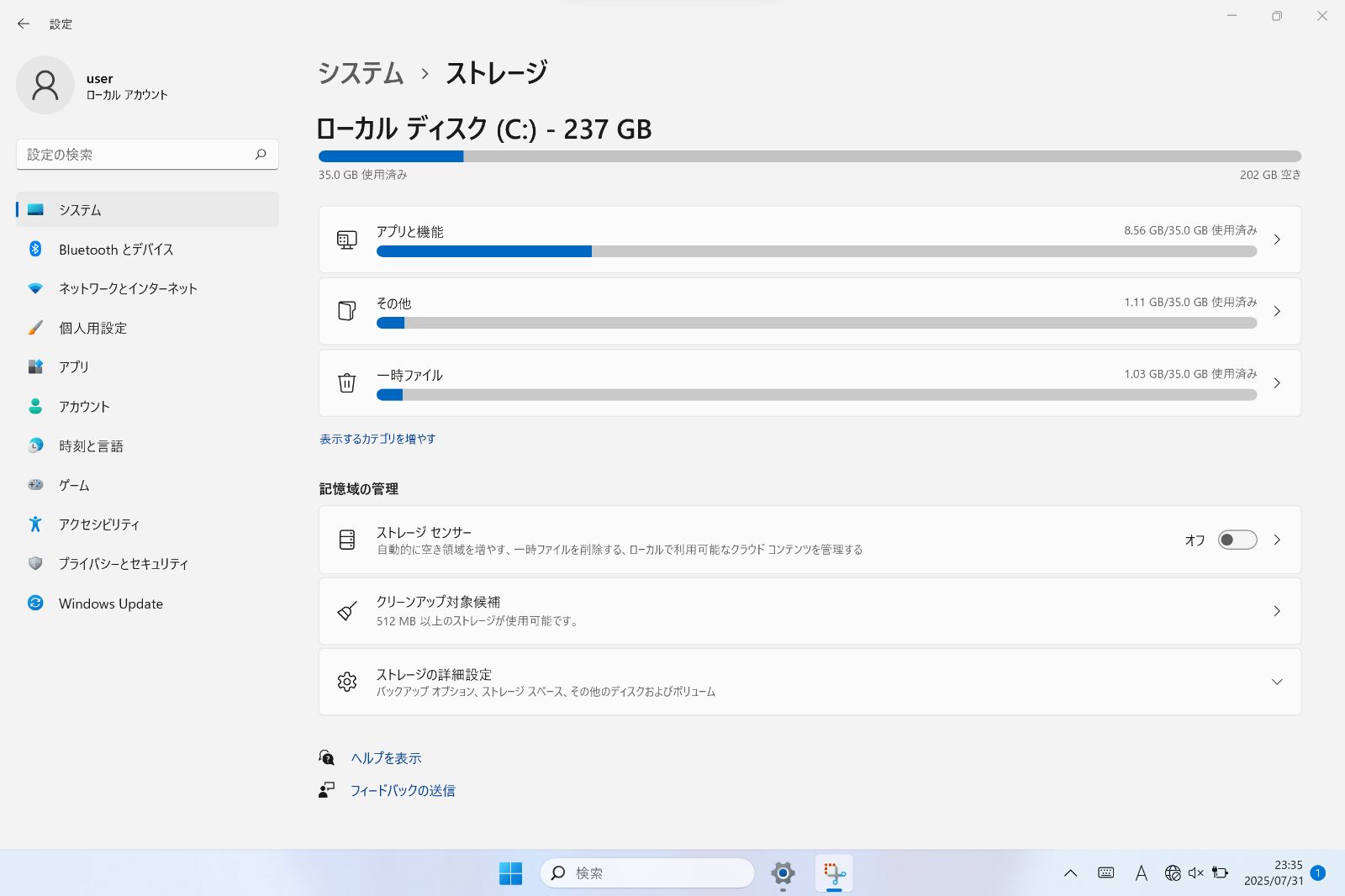Click the 一時ファイル trash icon
This screenshot has width=1345, height=896.
pyautogui.click(x=347, y=382)
